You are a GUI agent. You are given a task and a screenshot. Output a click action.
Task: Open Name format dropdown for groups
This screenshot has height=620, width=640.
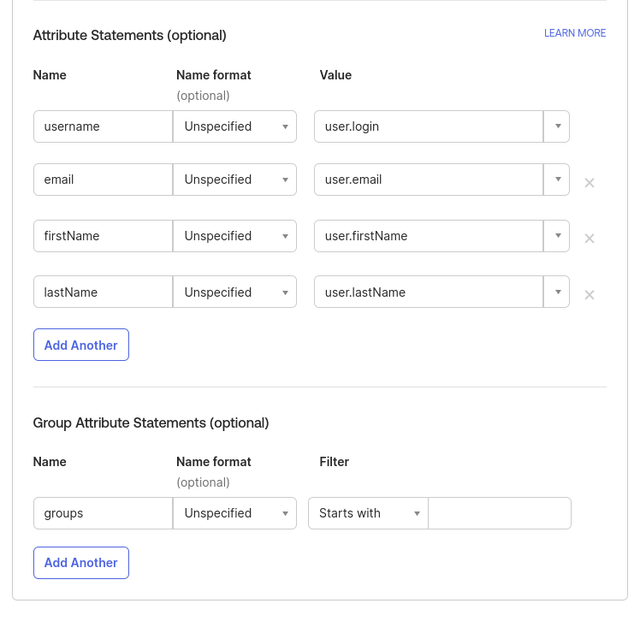pos(235,513)
